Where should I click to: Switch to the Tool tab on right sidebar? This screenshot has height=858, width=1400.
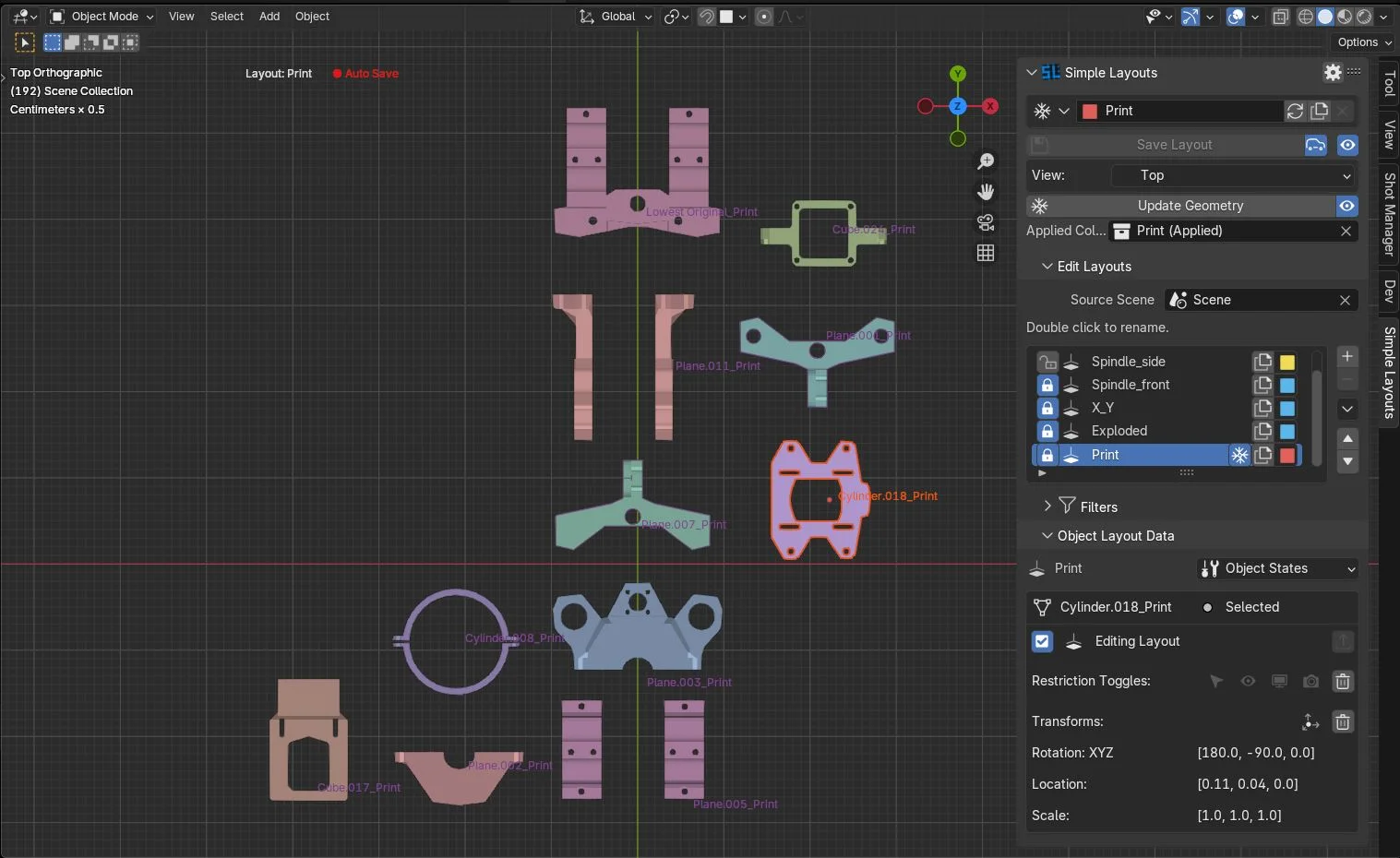tap(1388, 83)
